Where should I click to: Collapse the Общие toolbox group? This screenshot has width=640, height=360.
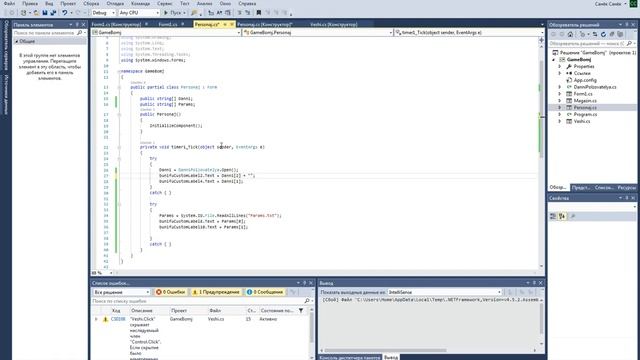17,41
